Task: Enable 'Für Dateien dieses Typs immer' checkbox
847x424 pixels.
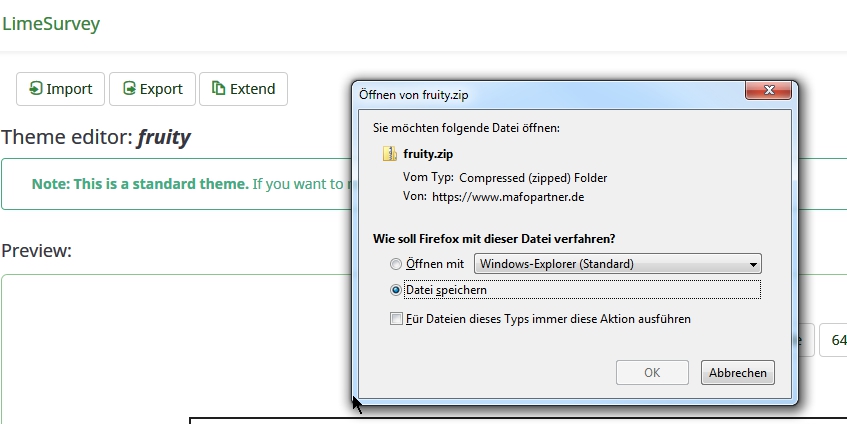Action: (396, 319)
